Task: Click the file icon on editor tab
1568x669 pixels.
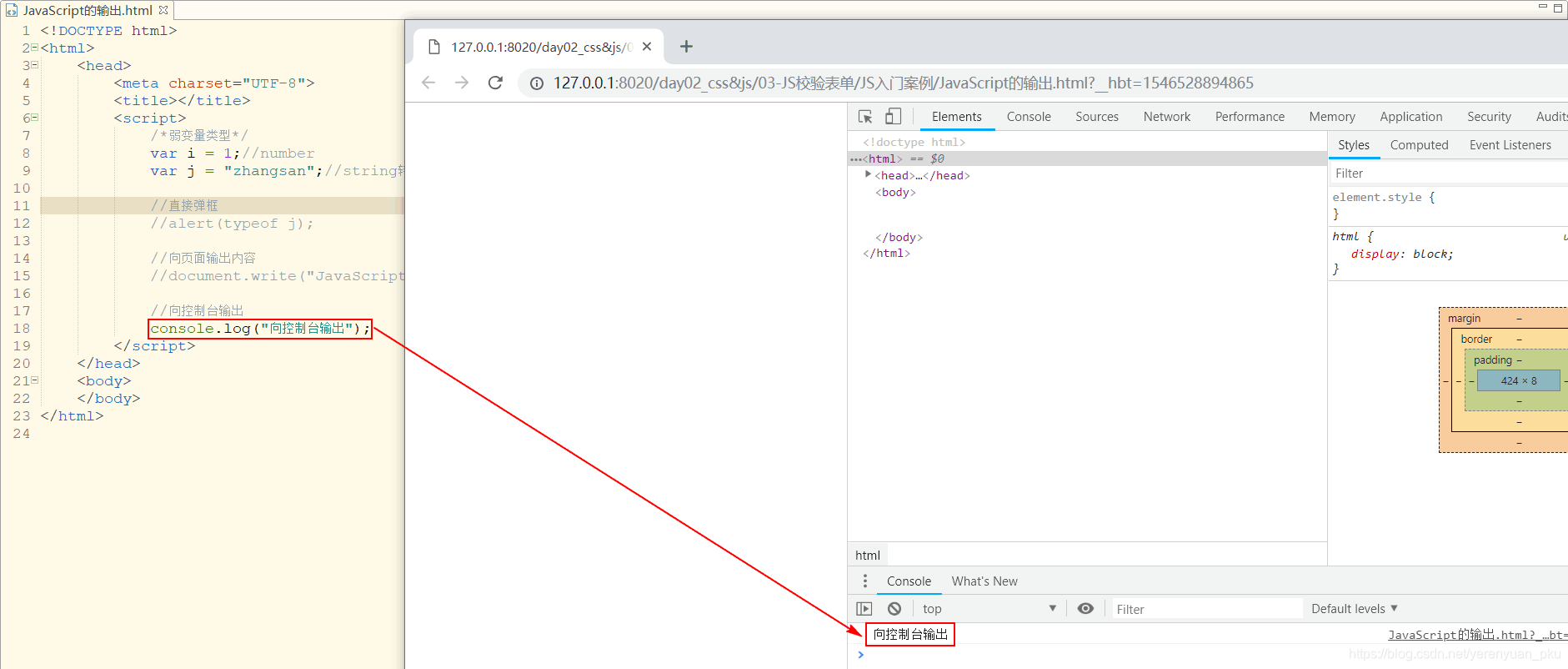Action: pyautogui.click(x=12, y=10)
